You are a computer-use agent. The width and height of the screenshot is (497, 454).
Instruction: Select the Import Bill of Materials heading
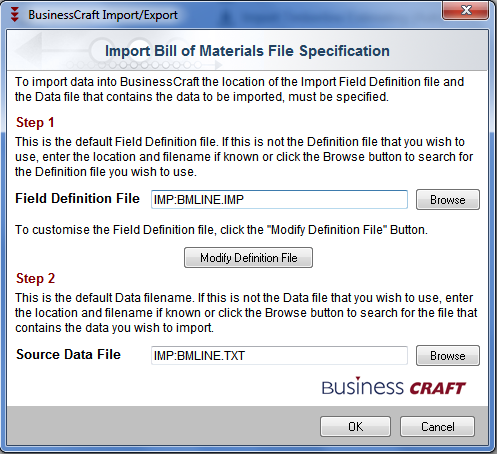click(247, 51)
